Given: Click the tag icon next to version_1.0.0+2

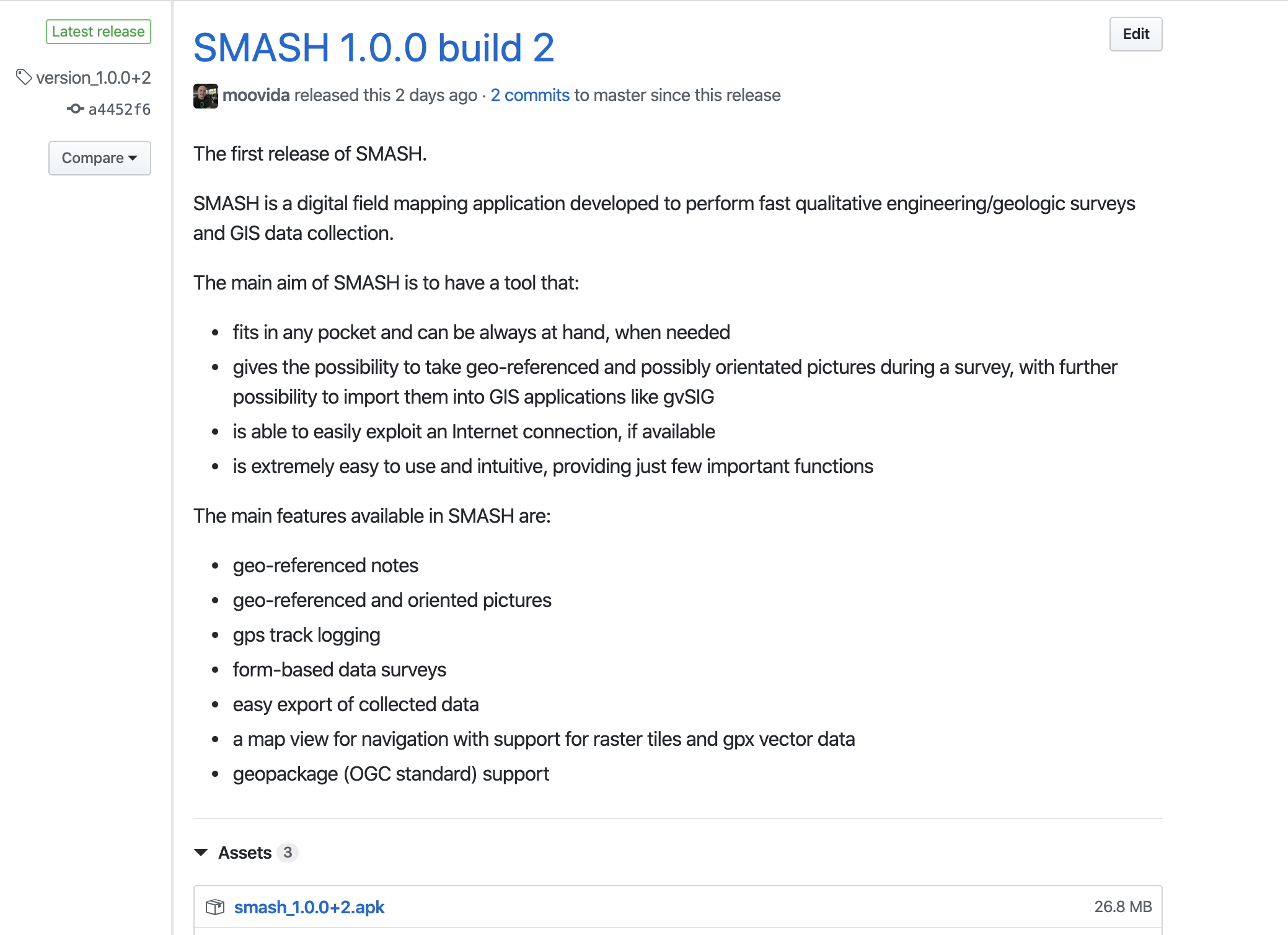Looking at the screenshot, I should [23, 79].
